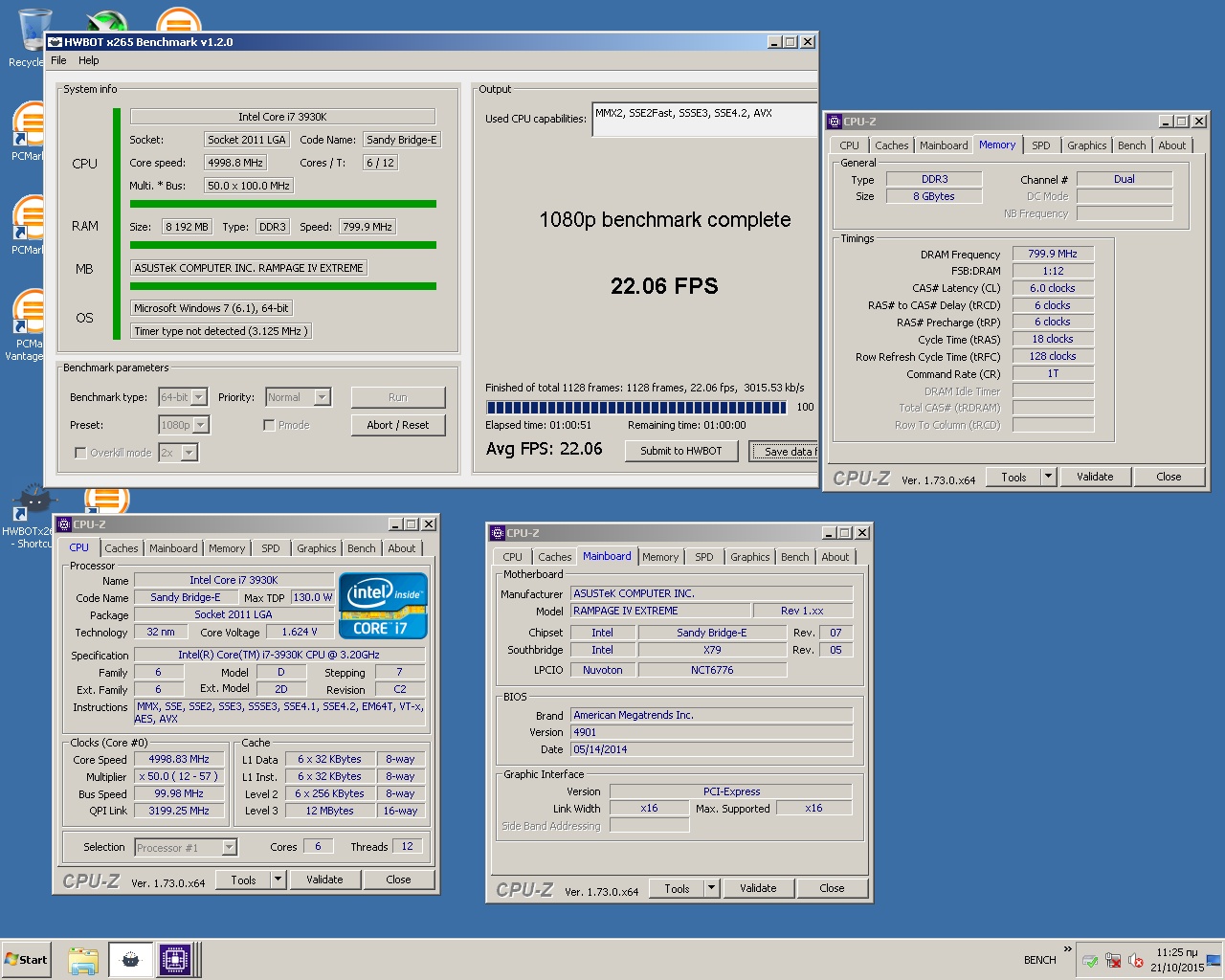Image resolution: width=1225 pixels, height=980 pixels.
Task: Click the BENCH toolbar label on the taskbar
Action: click(x=1039, y=960)
